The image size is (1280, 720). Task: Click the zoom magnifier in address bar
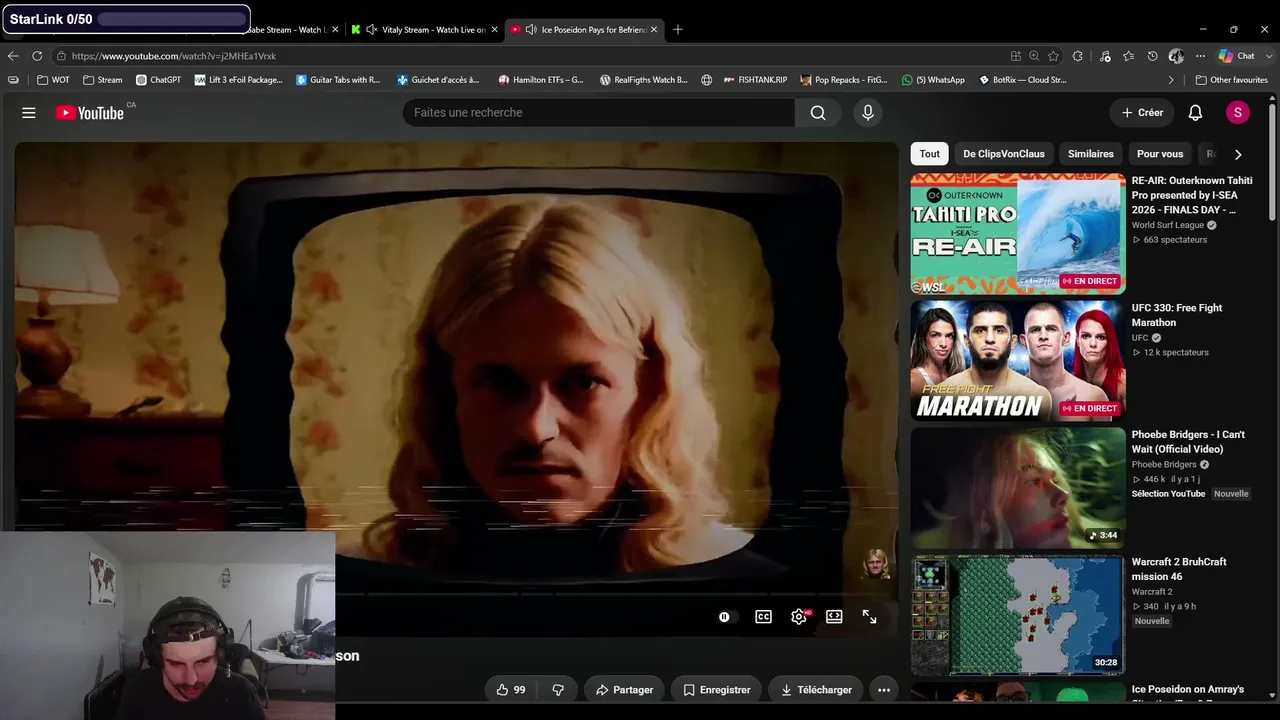[x=1034, y=56]
